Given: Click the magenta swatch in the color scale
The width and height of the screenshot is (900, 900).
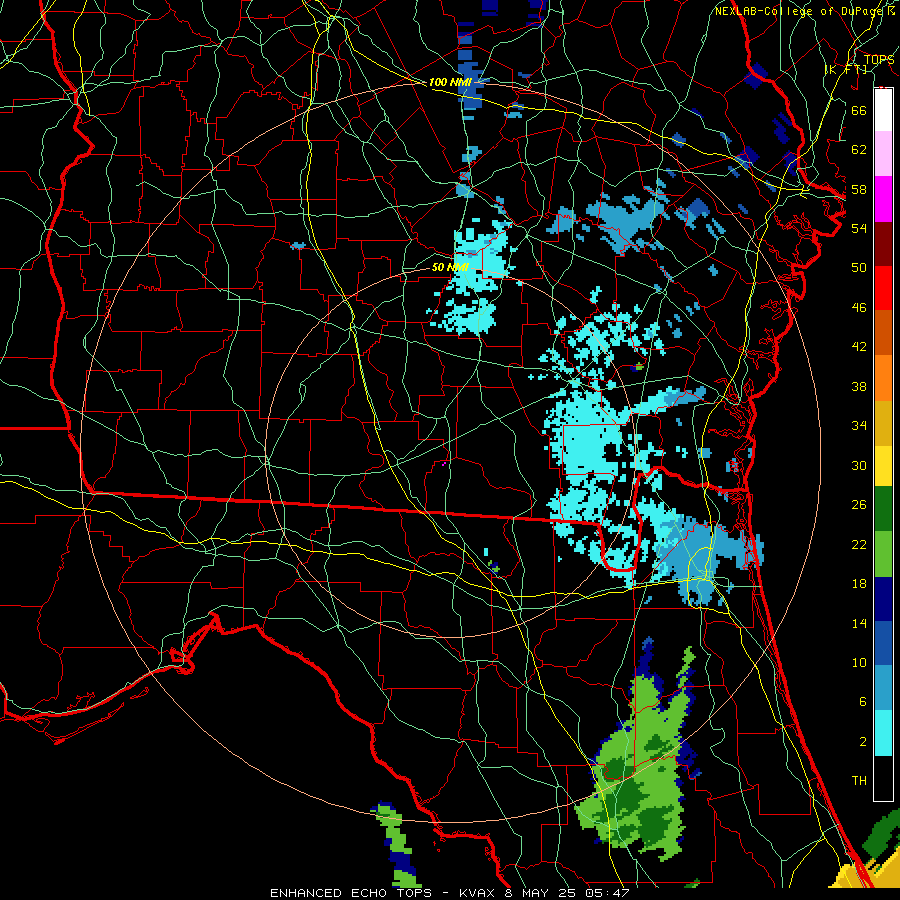Looking at the screenshot, I should [x=883, y=199].
